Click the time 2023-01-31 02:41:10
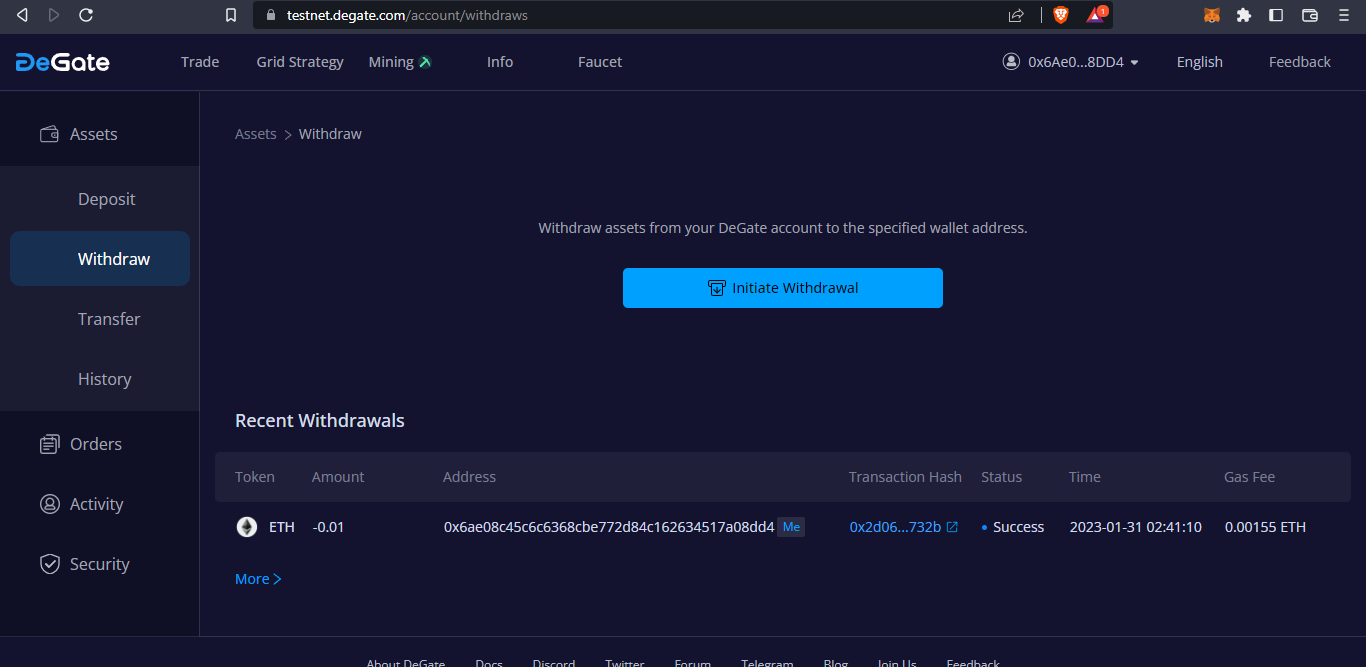The image size is (1366, 667). tap(1136, 527)
